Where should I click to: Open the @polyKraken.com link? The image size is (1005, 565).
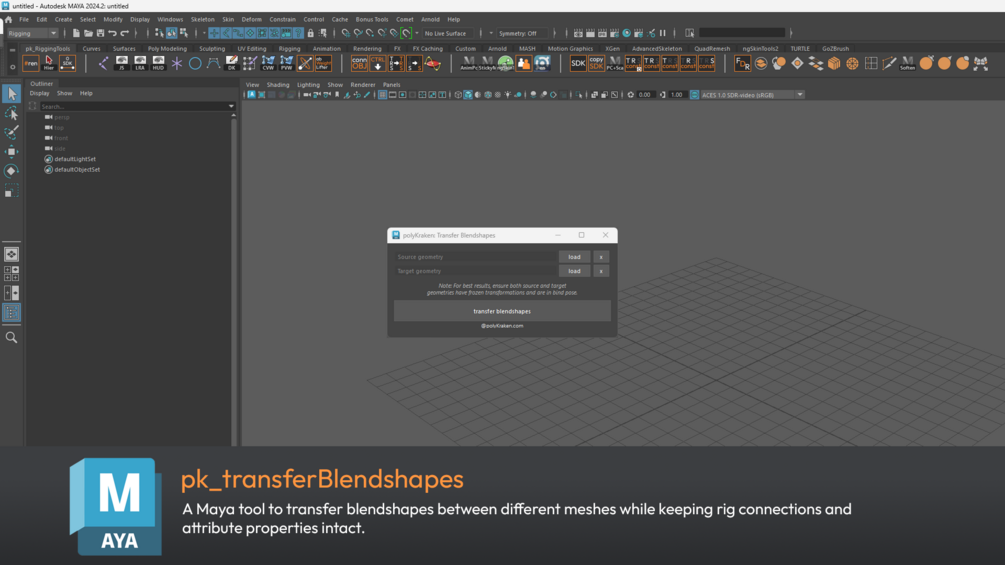point(502,325)
